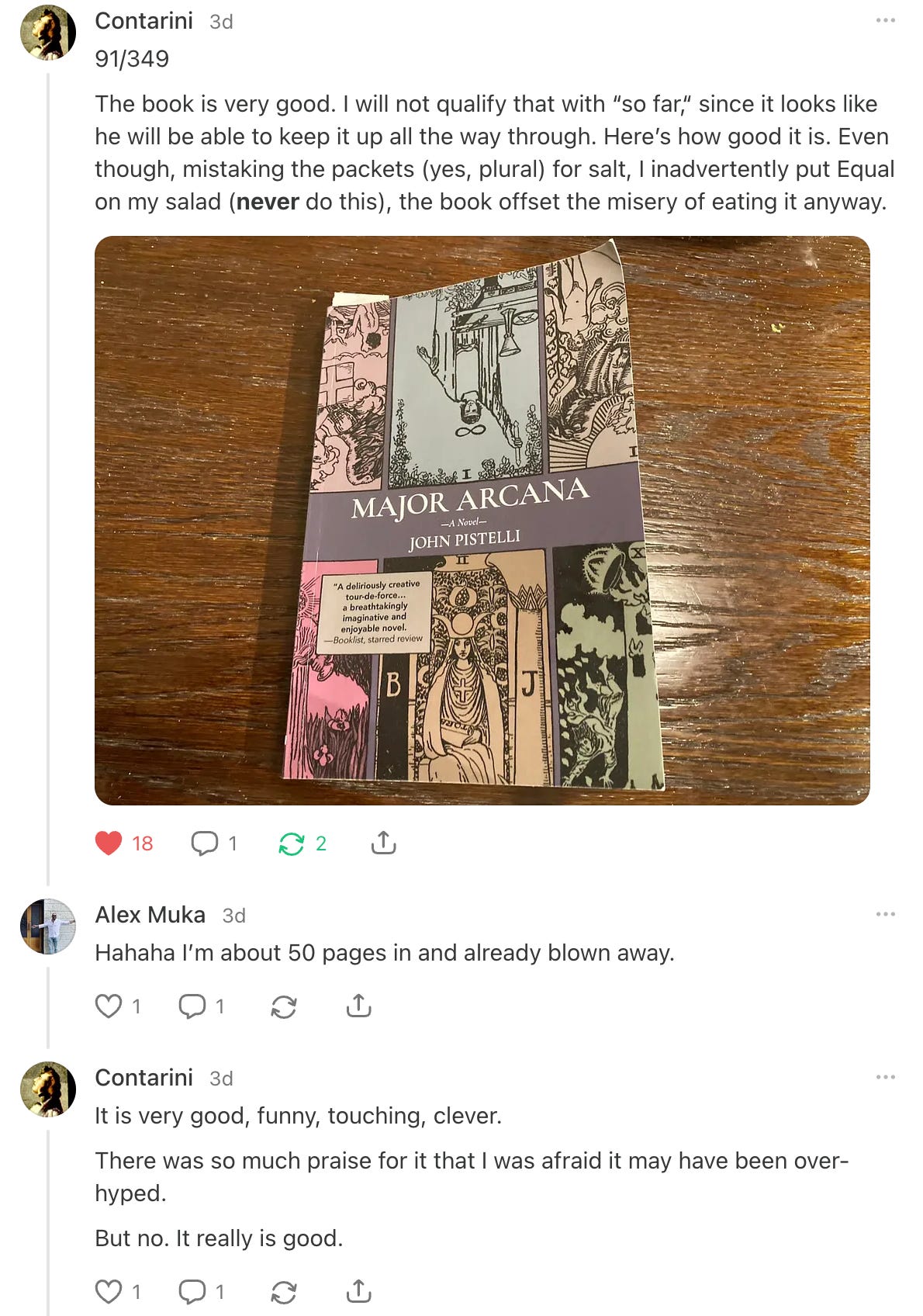View the Major Arcana book photo
The image size is (923, 1316).
[482, 520]
